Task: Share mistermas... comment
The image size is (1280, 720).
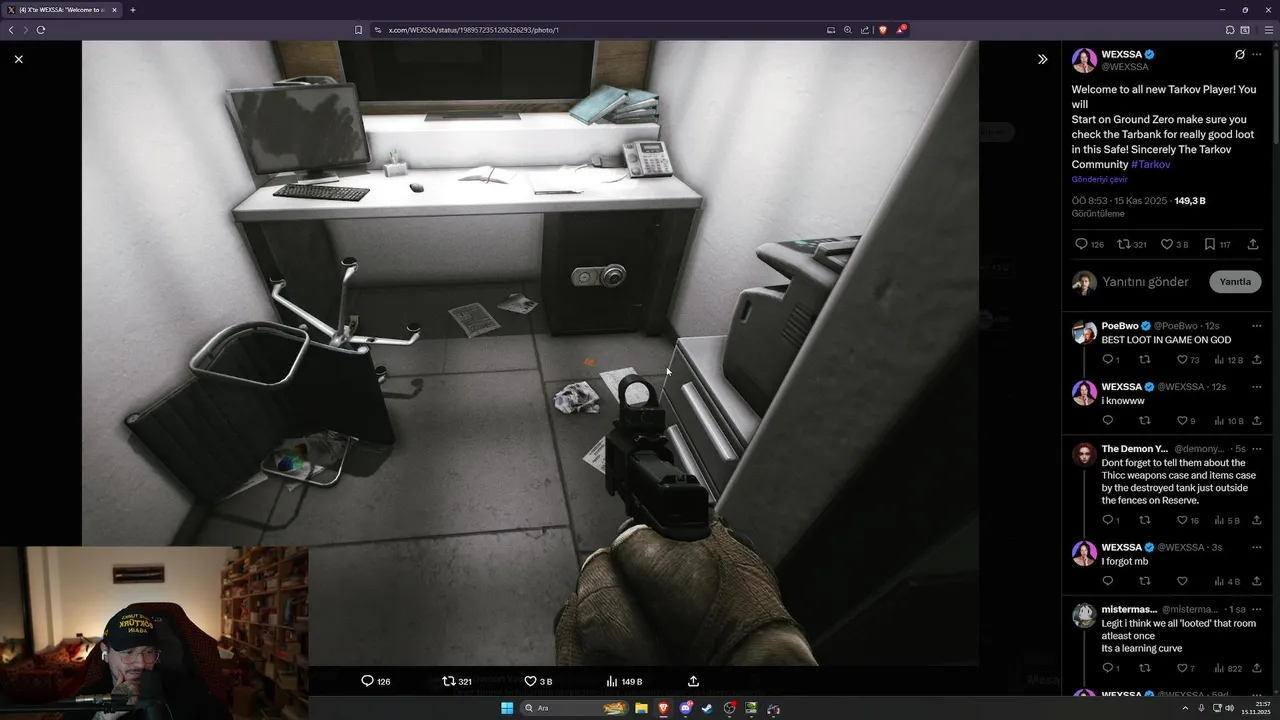Action: point(1257,668)
